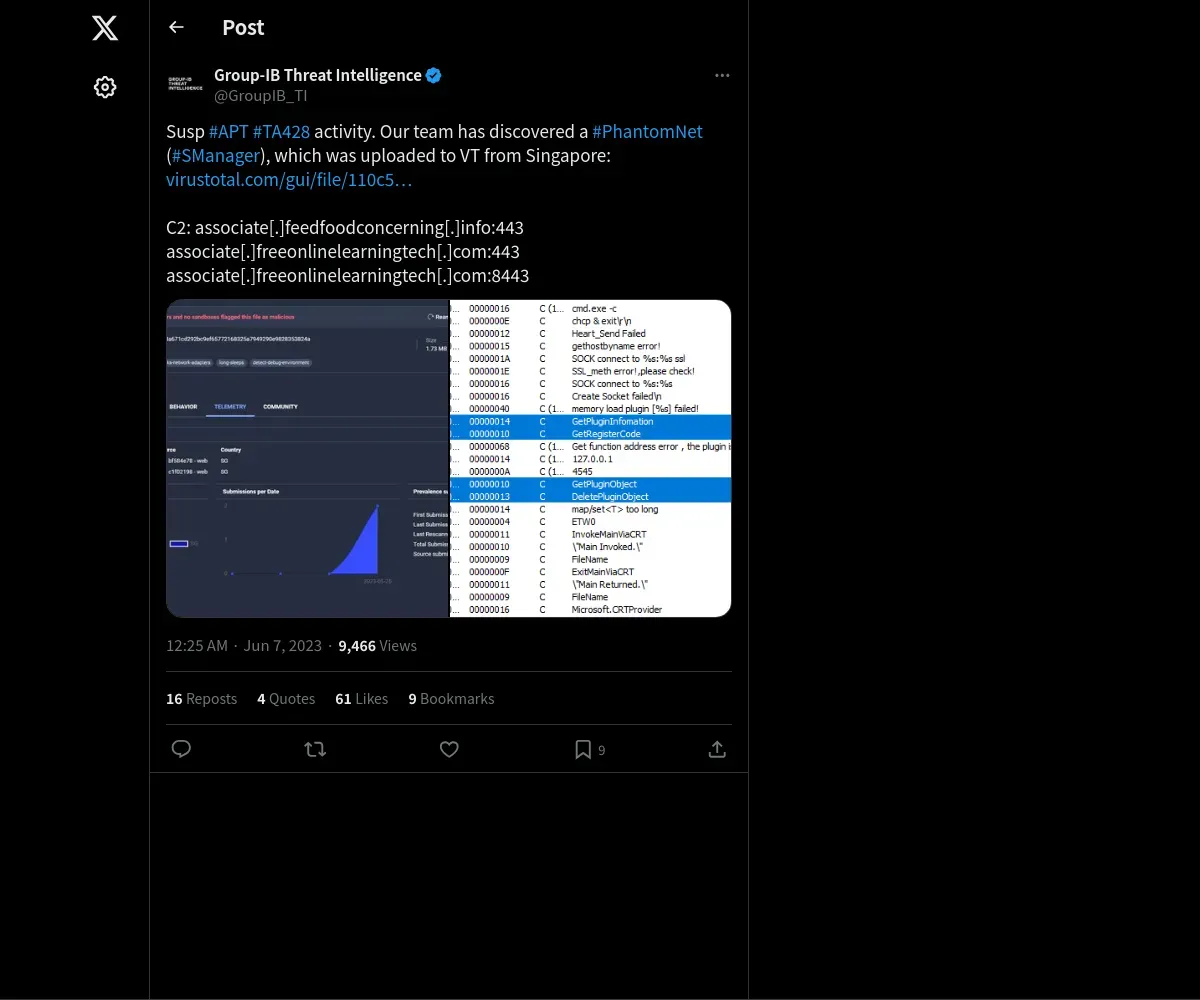Screen dimensions: 1200x1000
Task: Go back using the arrow icon
Action: point(176,27)
